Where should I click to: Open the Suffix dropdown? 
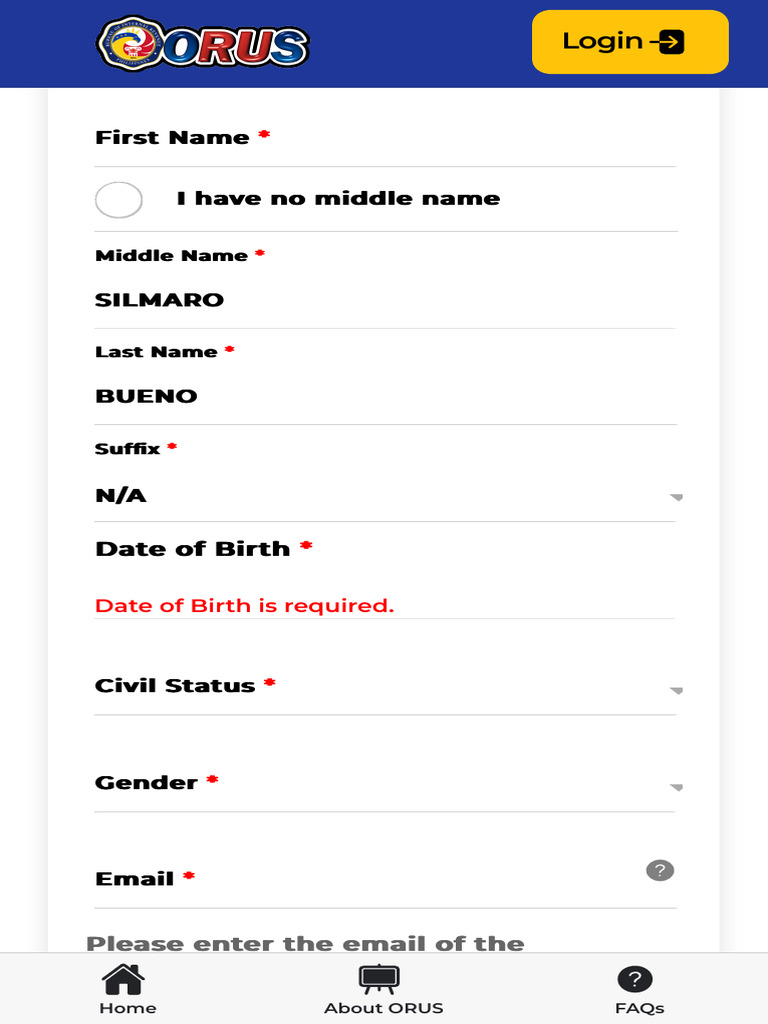[385, 495]
